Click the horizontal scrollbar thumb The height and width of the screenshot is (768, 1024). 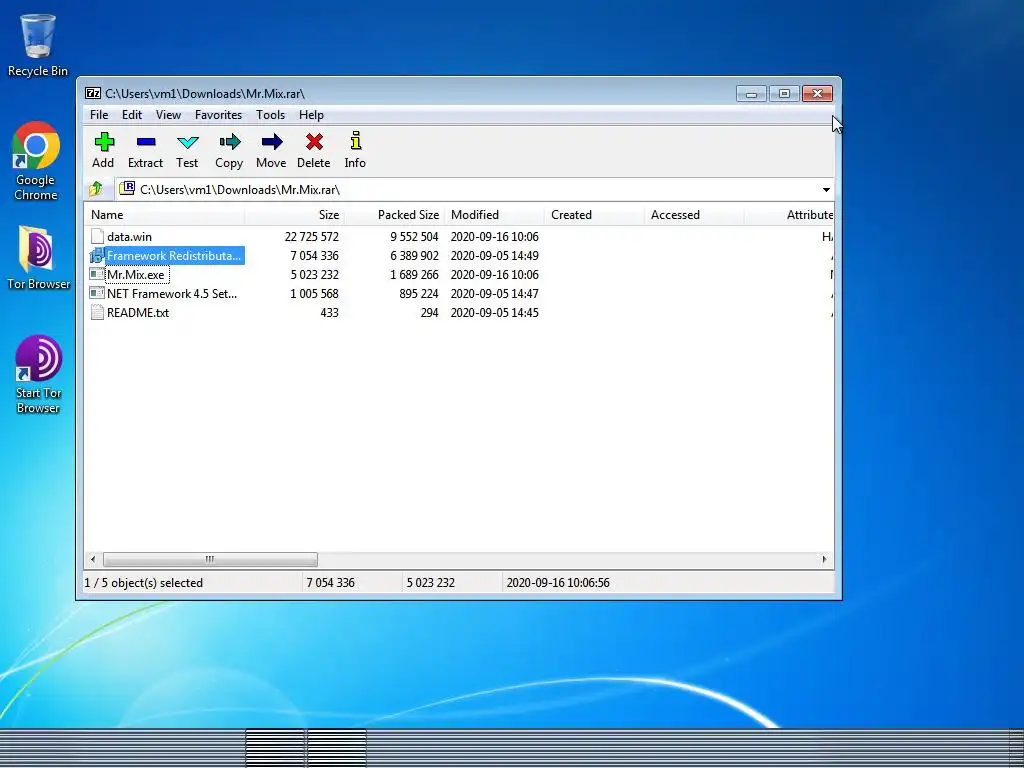pos(210,560)
